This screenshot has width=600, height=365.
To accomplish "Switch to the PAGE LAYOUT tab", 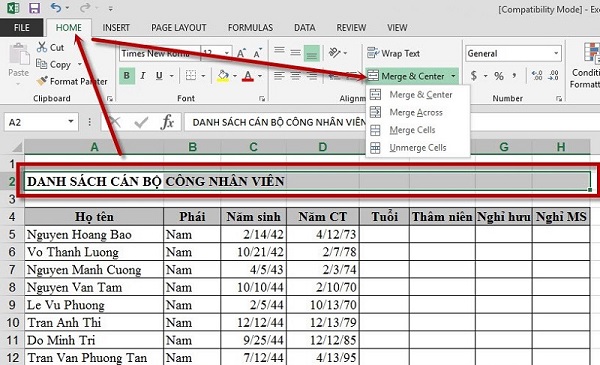I will click(x=179, y=28).
